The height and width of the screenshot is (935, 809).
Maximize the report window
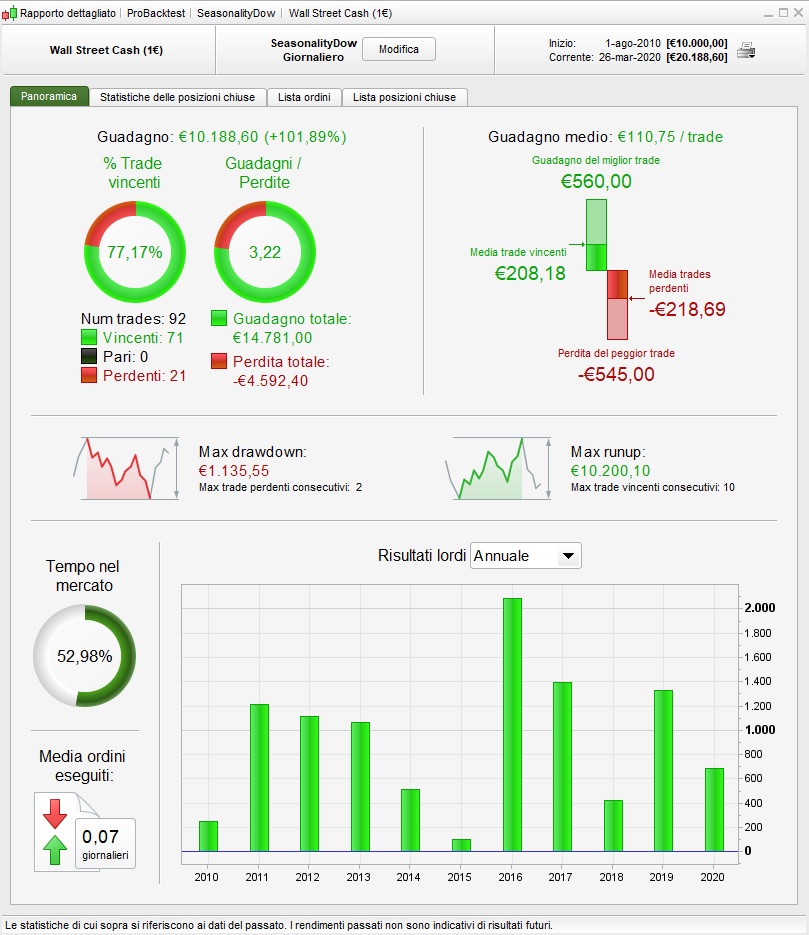[x=783, y=13]
